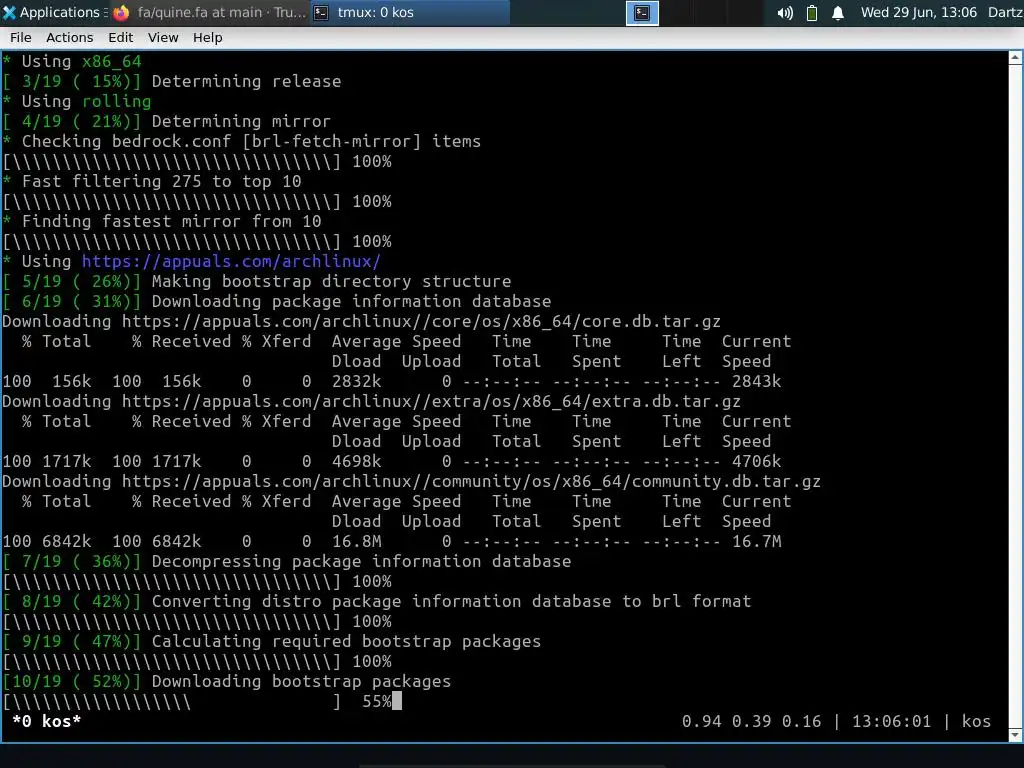Select tmux window '*0 kos*' status
Image resolution: width=1024 pixels, height=768 pixels.
[x=46, y=721]
